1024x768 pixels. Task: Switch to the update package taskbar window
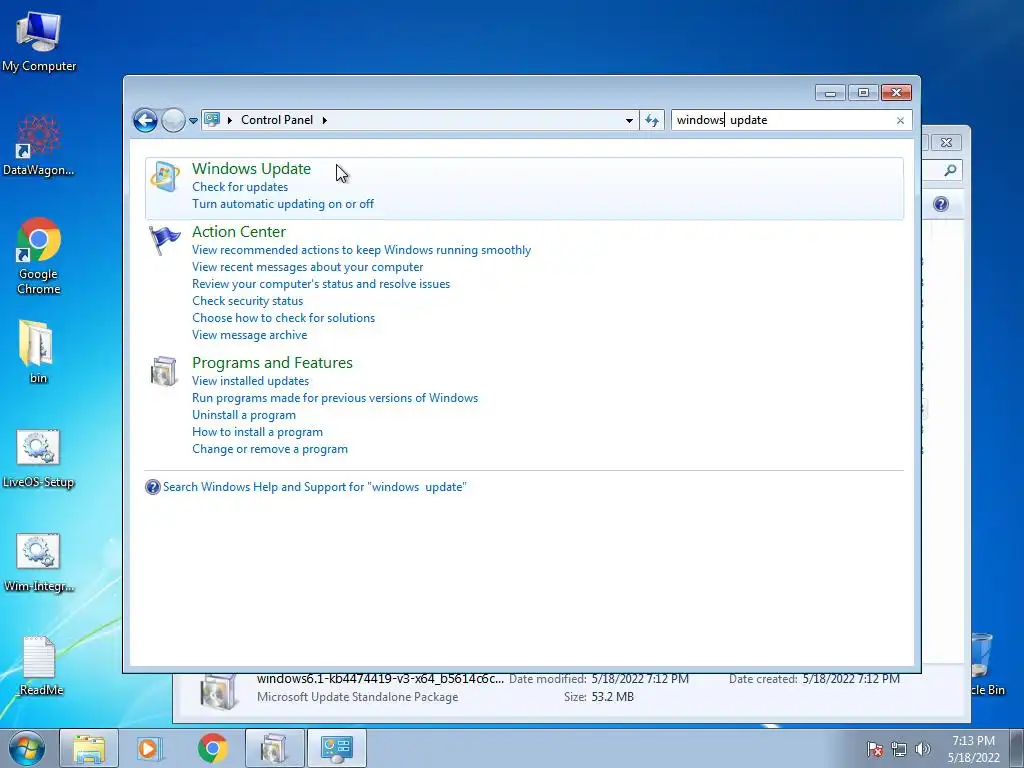[274, 748]
